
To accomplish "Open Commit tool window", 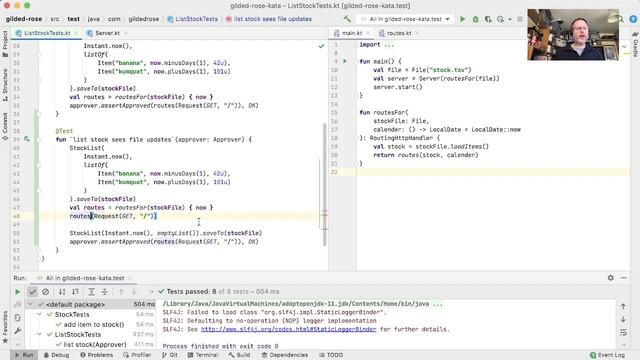I will [x=5, y=127].
